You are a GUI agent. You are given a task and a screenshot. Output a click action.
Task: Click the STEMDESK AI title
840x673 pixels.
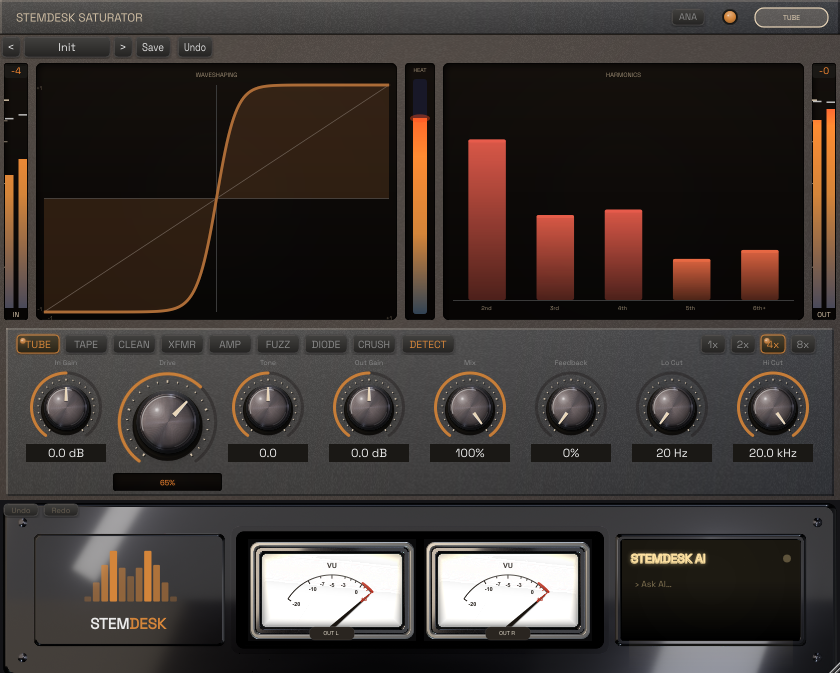click(668, 559)
